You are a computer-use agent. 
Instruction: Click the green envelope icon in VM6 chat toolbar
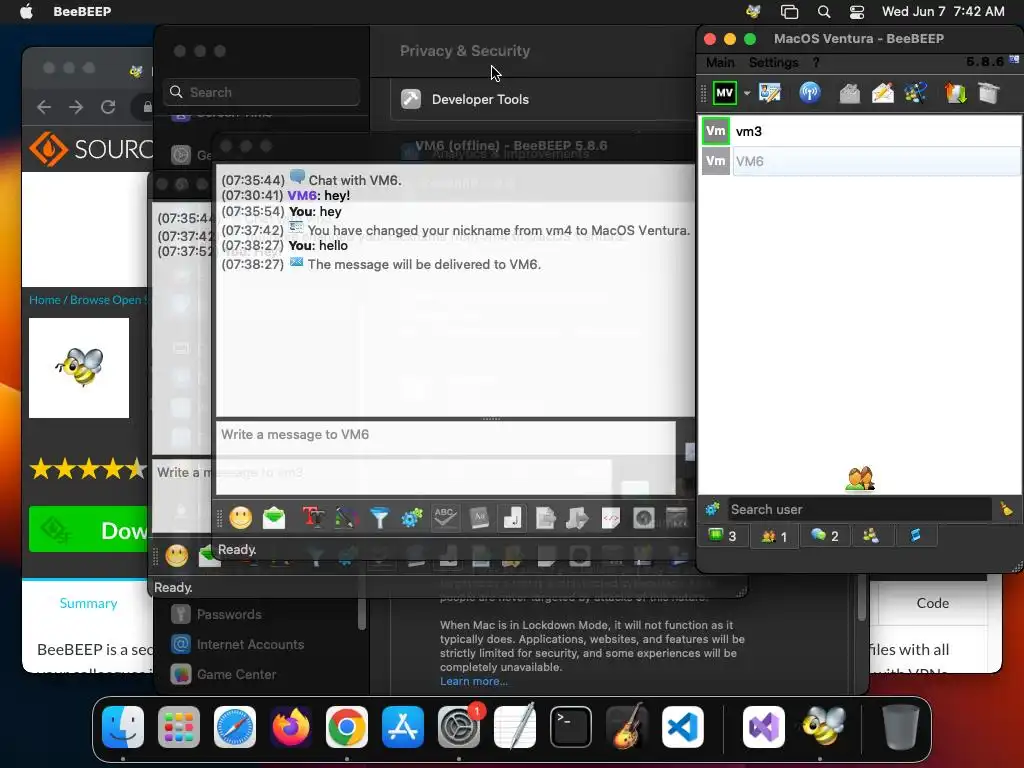click(274, 519)
